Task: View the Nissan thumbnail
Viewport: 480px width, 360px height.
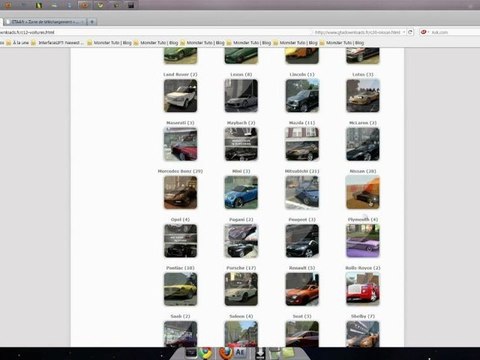Action: pyautogui.click(x=363, y=192)
